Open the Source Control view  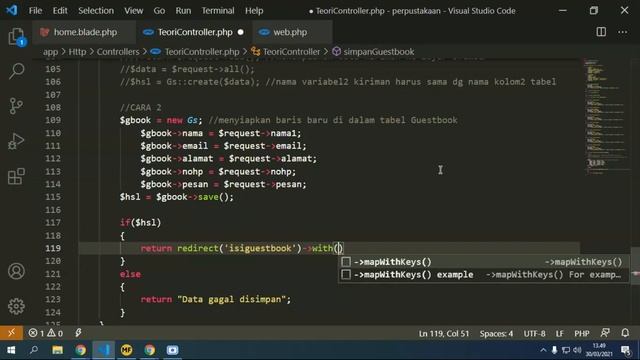tap(16, 106)
